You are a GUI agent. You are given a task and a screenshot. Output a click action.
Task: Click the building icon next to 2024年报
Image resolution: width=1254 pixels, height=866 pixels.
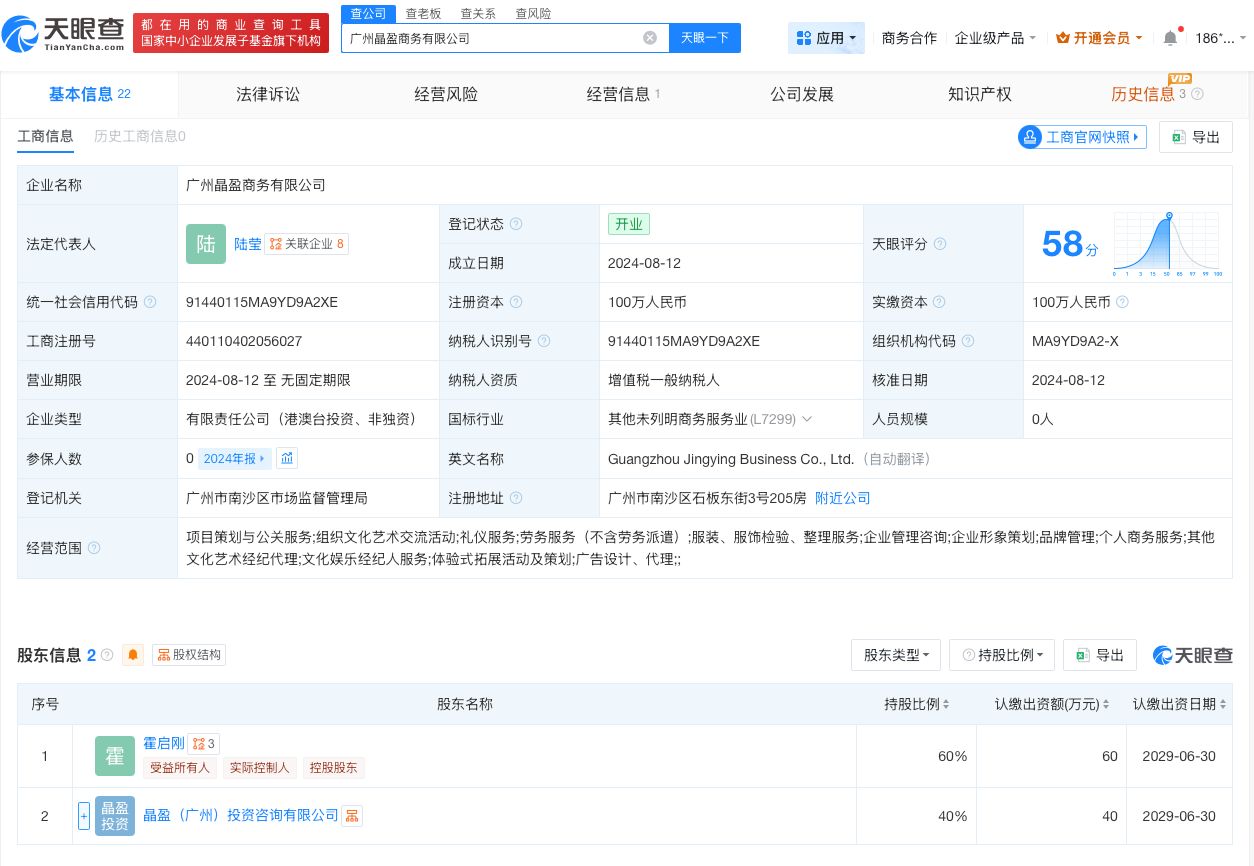[287, 458]
